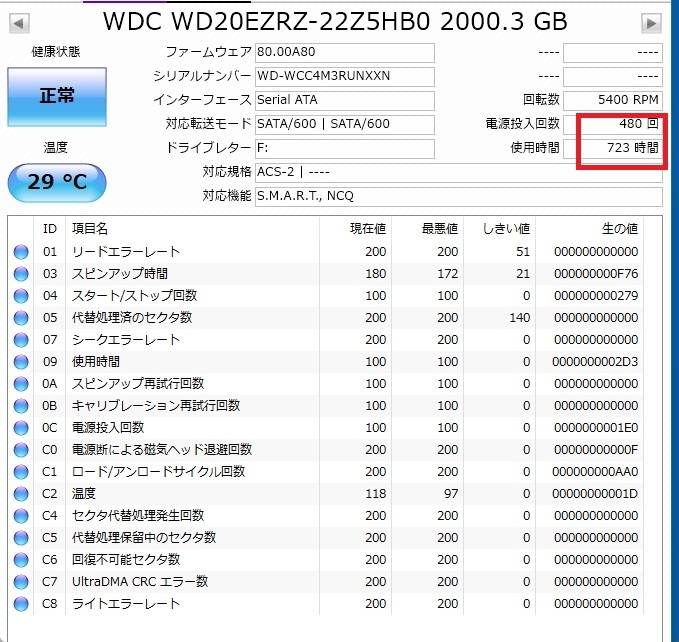Viewport: 679px width, 642px height.
Task: Click the rotation field 5400 RPM
Action: click(x=613, y=100)
